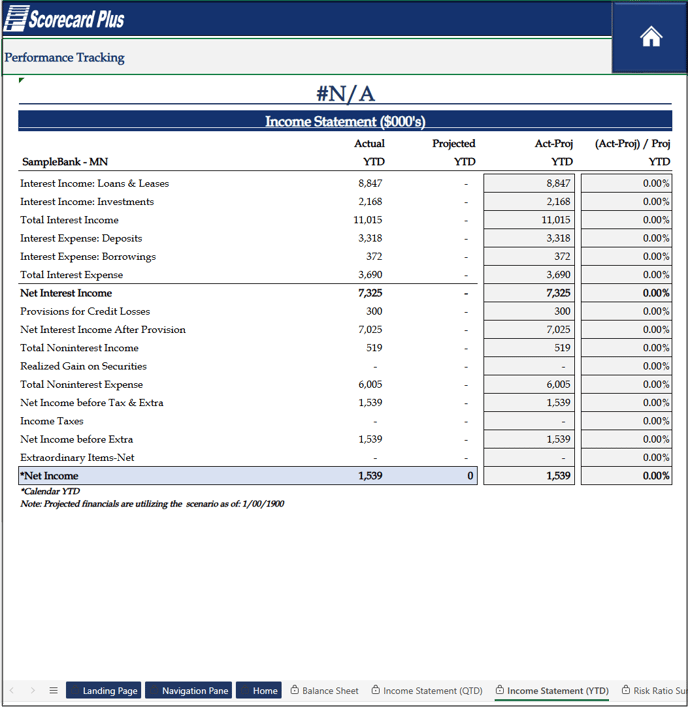The width and height of the screenshot is (688, 707).
Task: Click Actual YTD value 8,847
Action: 370,184
